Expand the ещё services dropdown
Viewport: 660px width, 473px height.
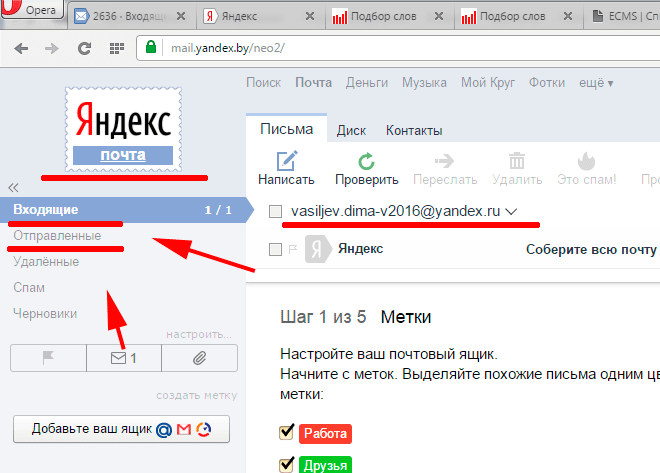[x=596, y=82]
